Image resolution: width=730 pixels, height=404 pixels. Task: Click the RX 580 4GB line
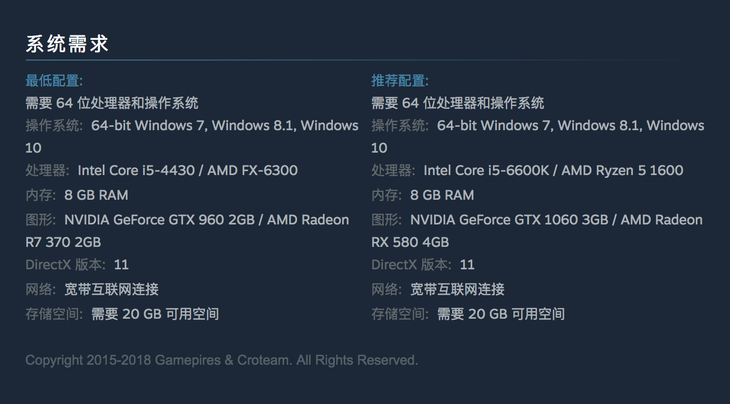[x=410, y=242]
